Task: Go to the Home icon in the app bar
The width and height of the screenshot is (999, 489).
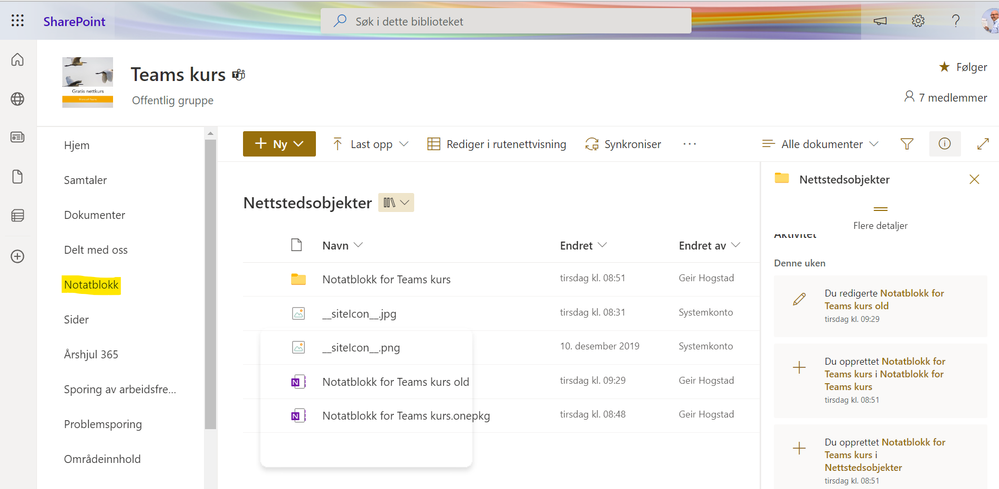Action: point(18,60)
